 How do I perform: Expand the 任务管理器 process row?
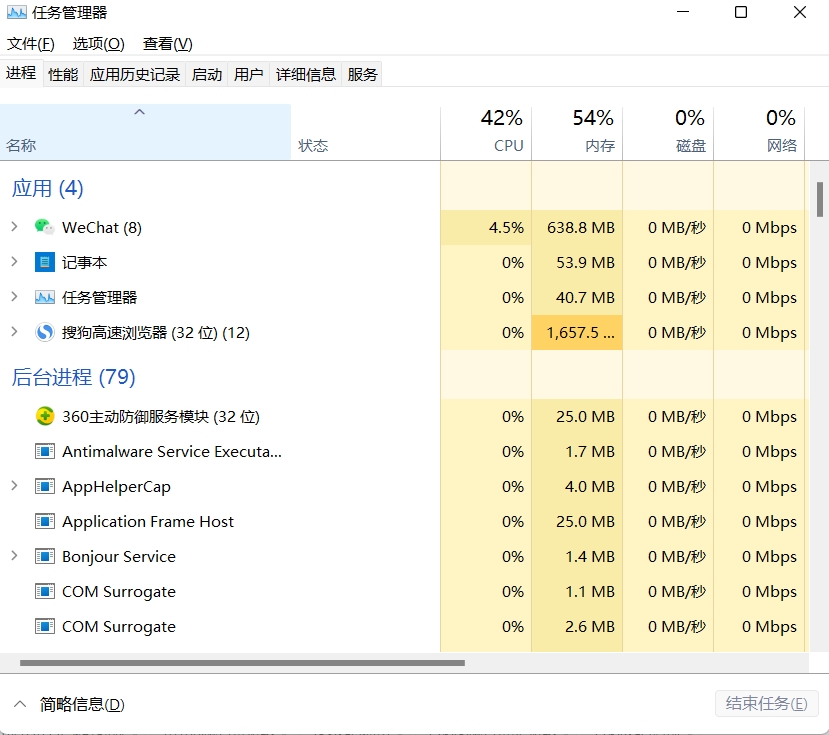14,297
